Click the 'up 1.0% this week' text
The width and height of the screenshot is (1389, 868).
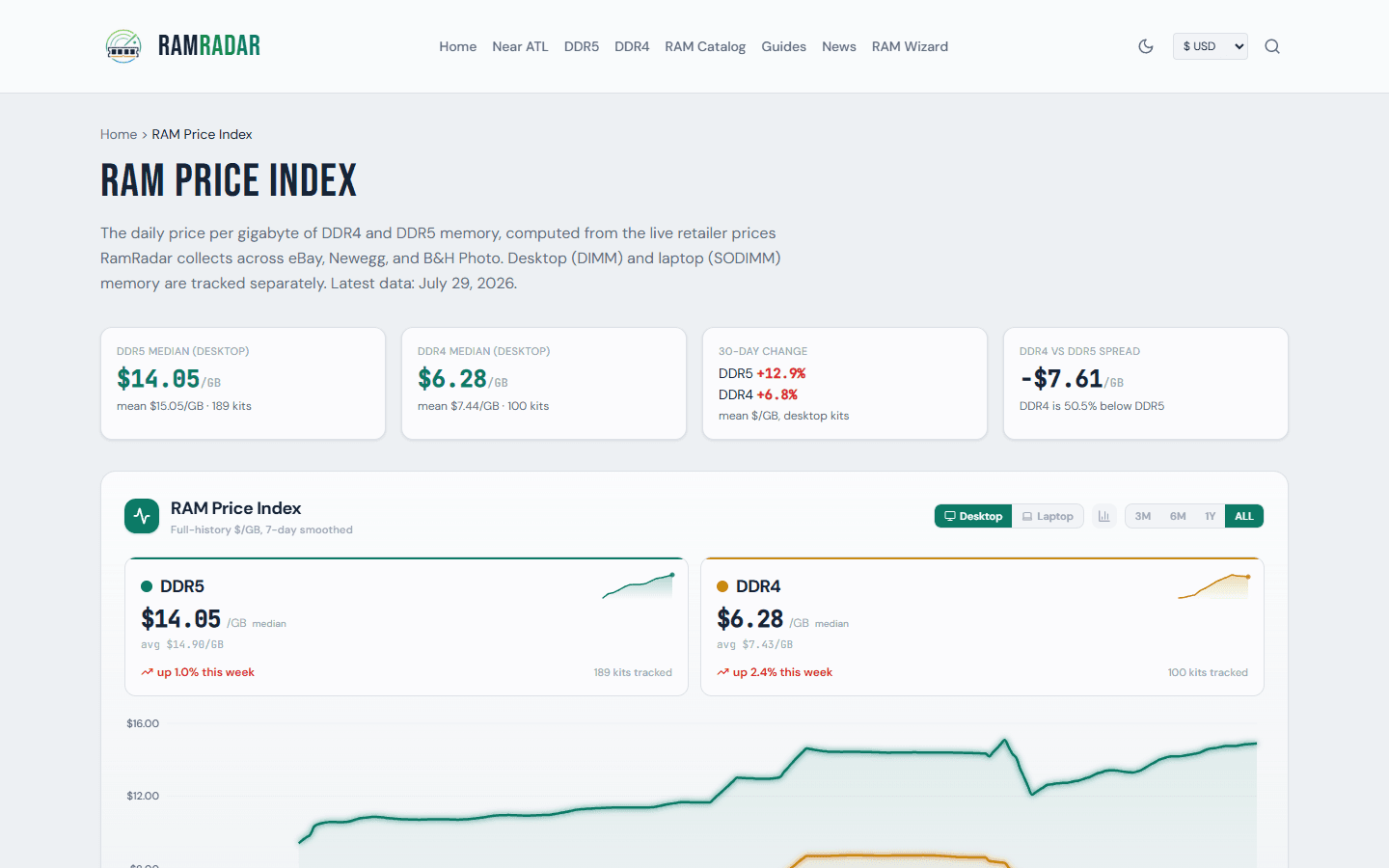coord(205,672)
